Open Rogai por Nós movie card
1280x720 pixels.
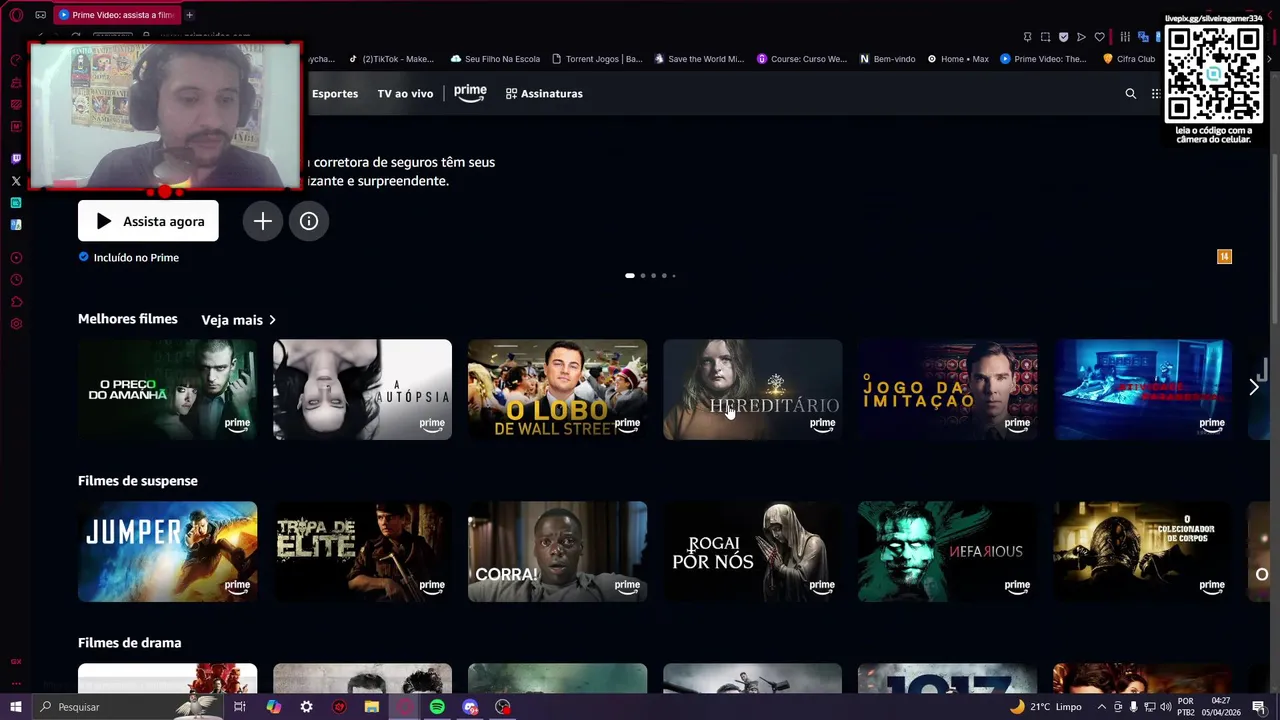[752, 551]
